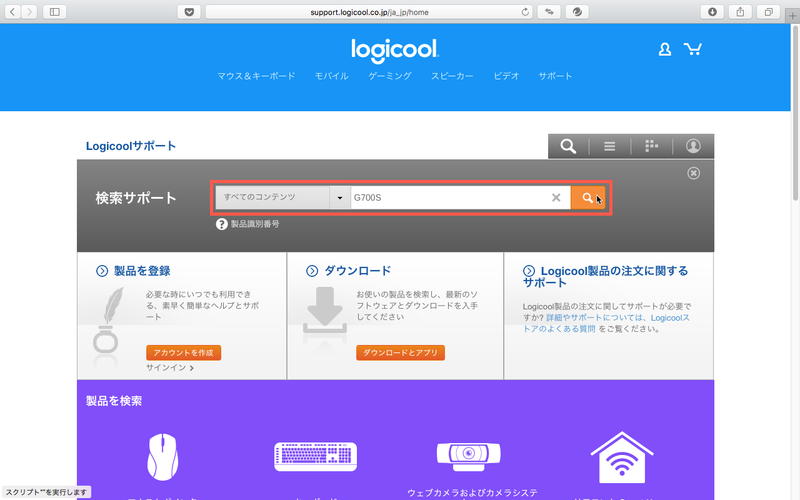Open サポート menu
Viewport: 800px width, 500px height.
(x=555, y=76)
